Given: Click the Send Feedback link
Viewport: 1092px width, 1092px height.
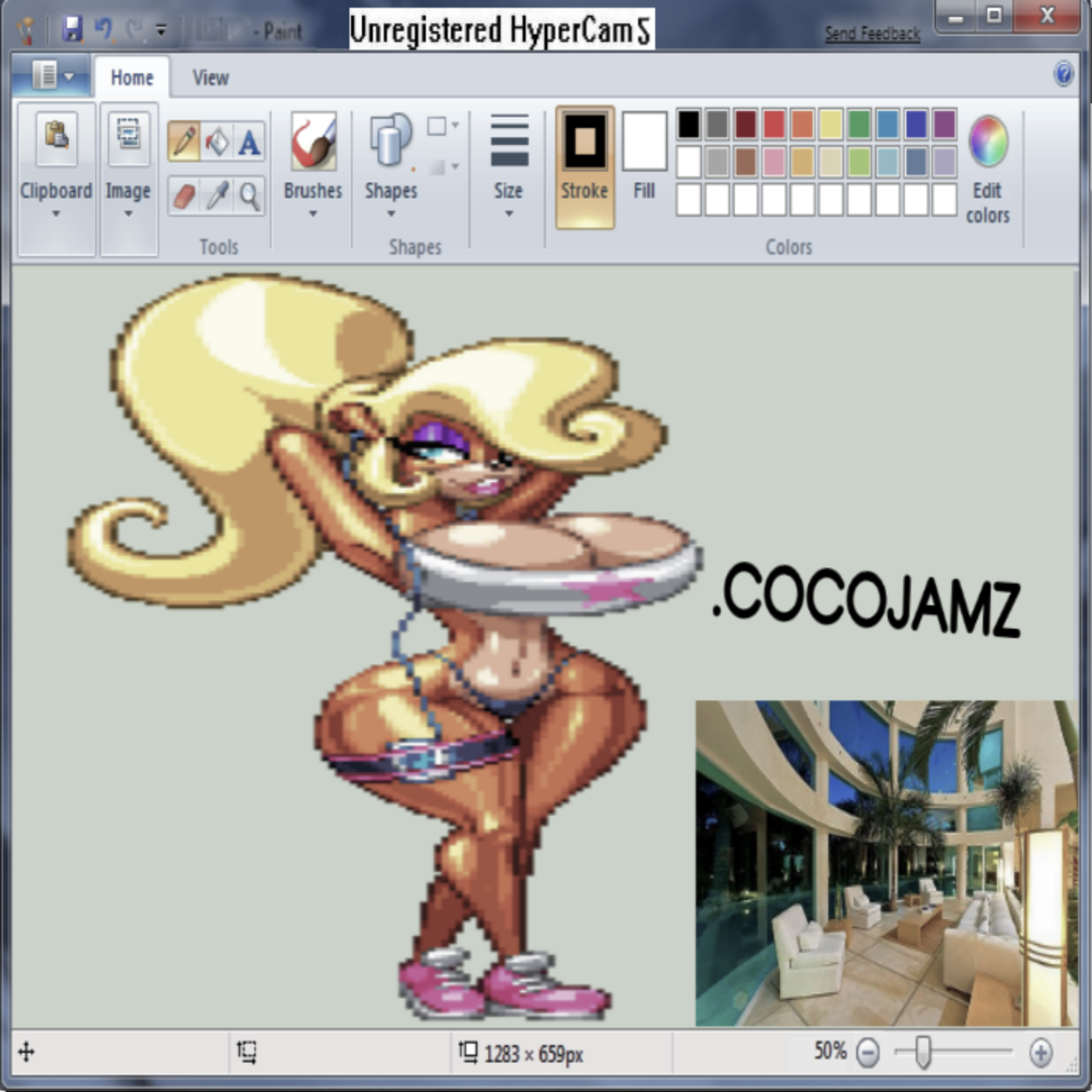Looking at the screenshot, I should pyautogui.click(x=872, y=34).
